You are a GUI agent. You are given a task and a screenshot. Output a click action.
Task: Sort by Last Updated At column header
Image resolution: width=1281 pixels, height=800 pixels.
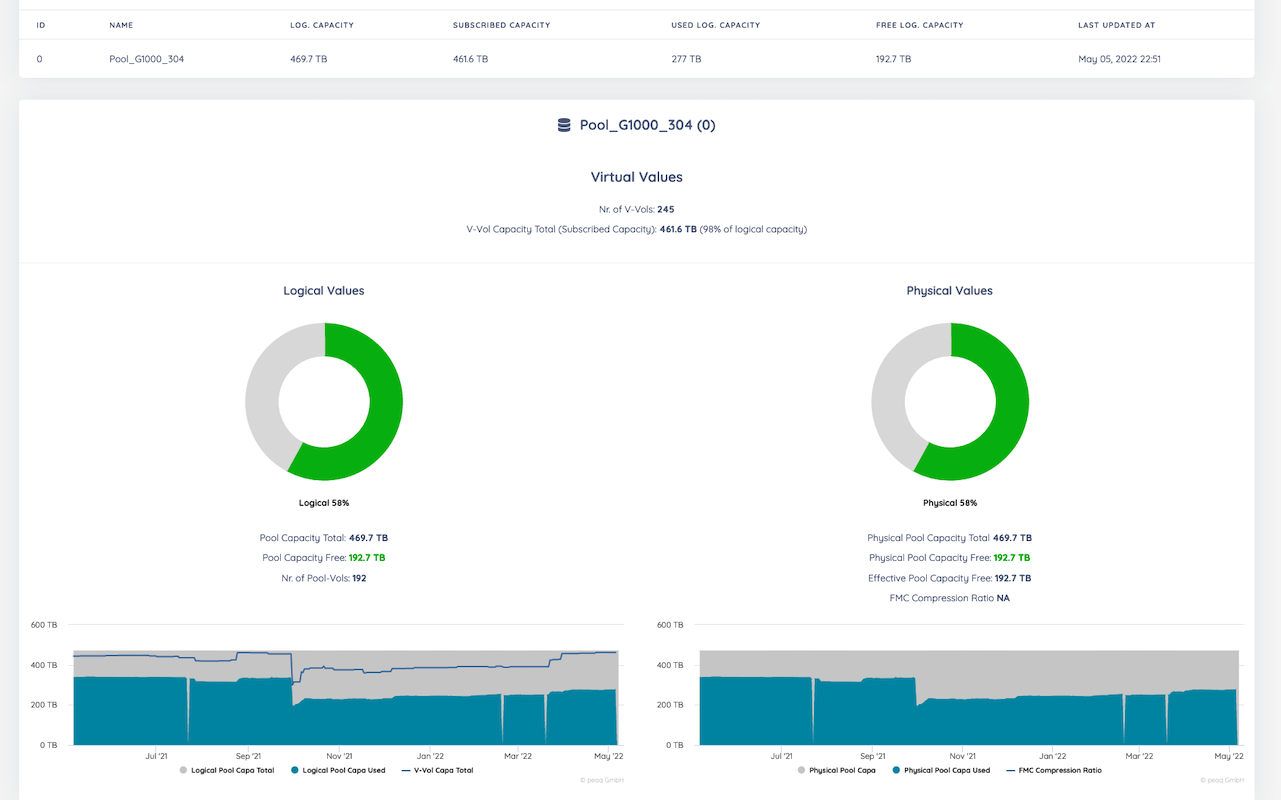1116,25
